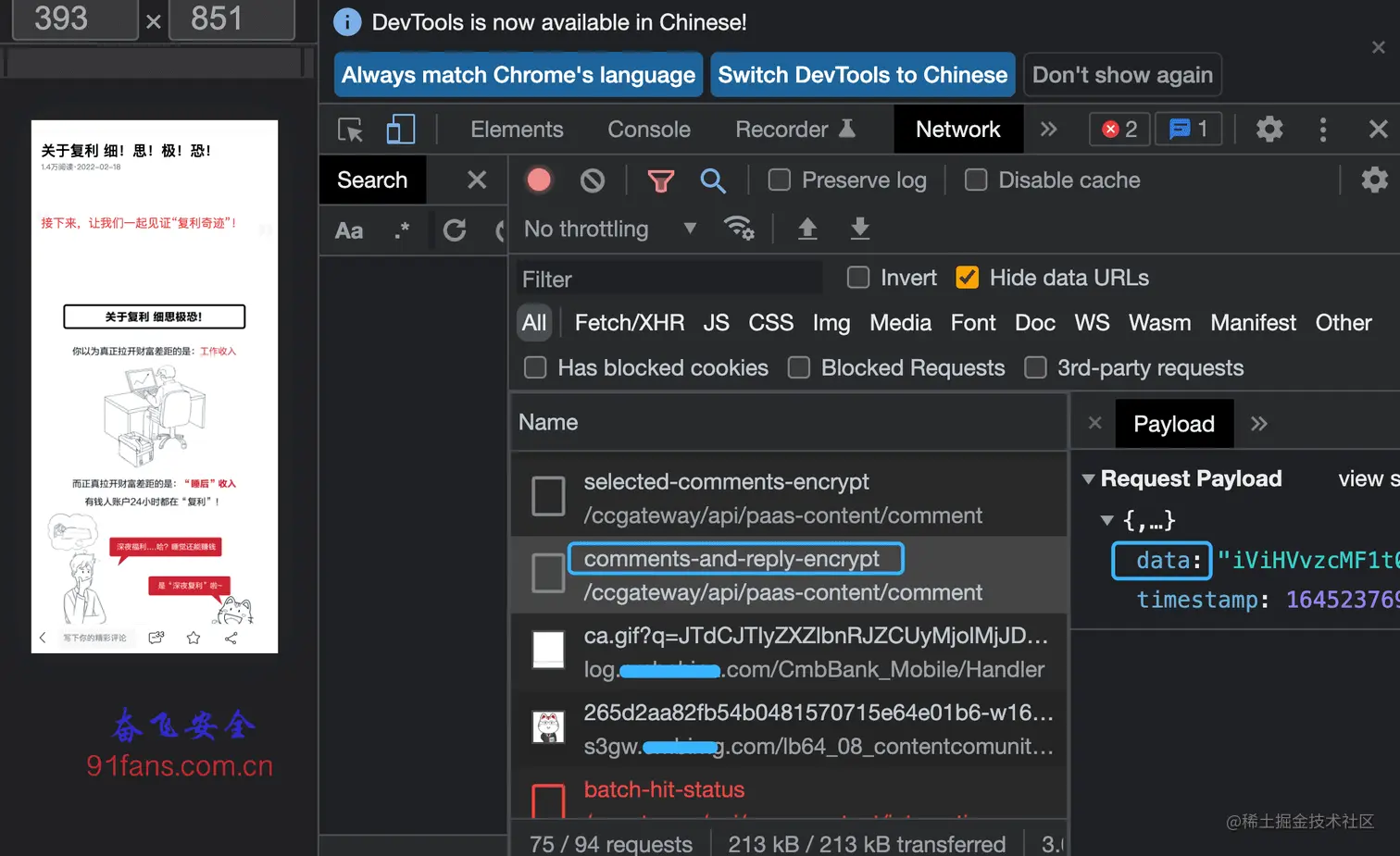The height and width of the screenshot is (856, 1400).
Task: Import HAR file with upload arrow
Action: click(x=807, y=229)
